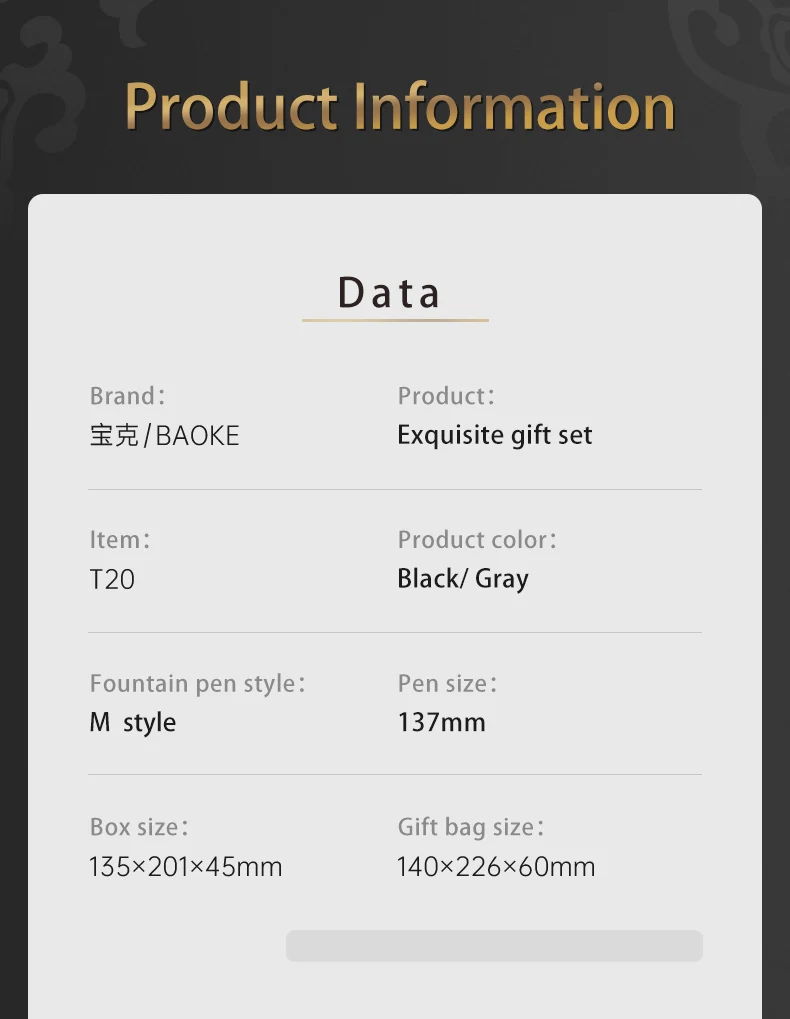The width and height of the screenshot is (790, 1019).
Task: Click the Brand field label
Action: click(126, 396)
